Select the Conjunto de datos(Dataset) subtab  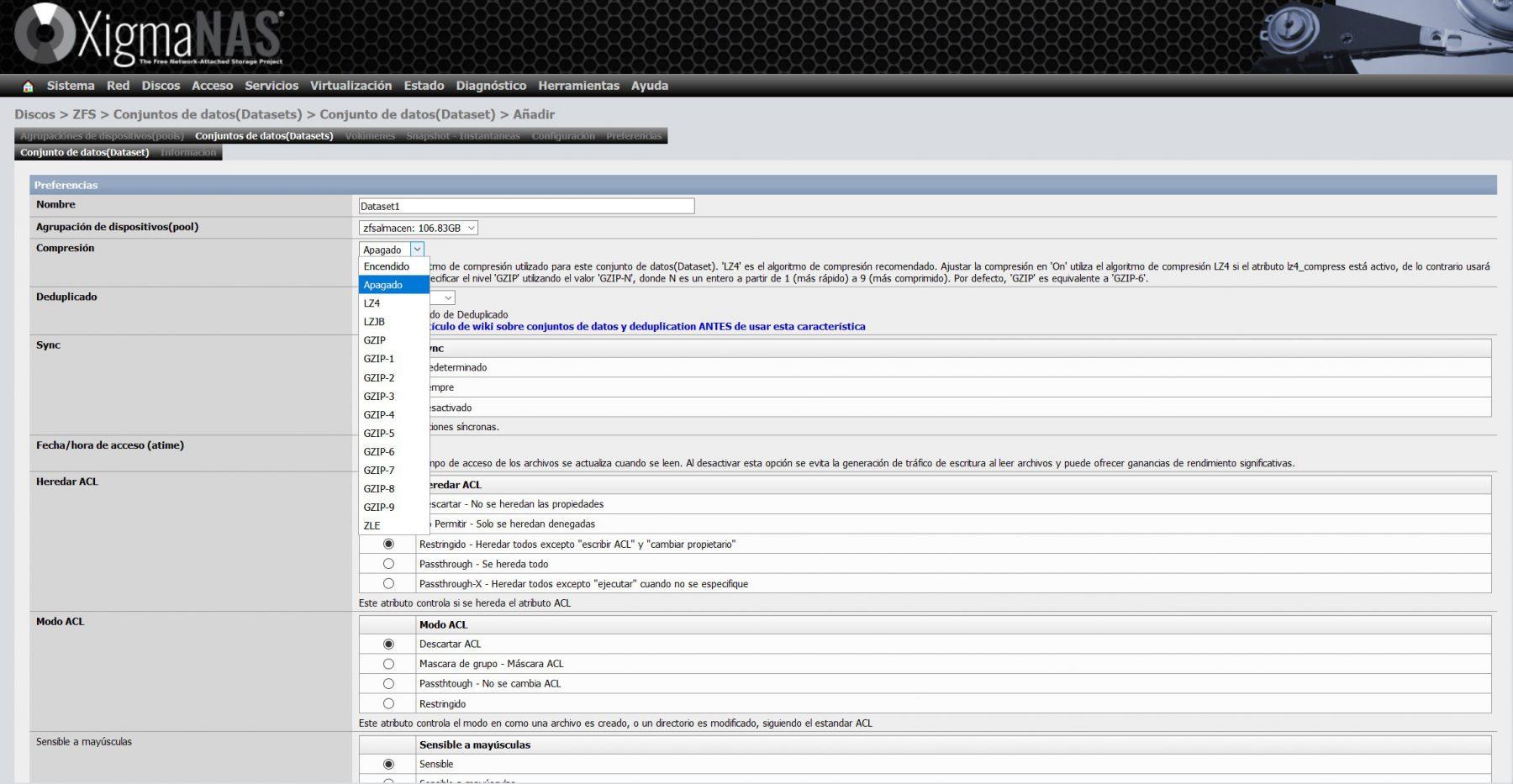click(85, 153)
